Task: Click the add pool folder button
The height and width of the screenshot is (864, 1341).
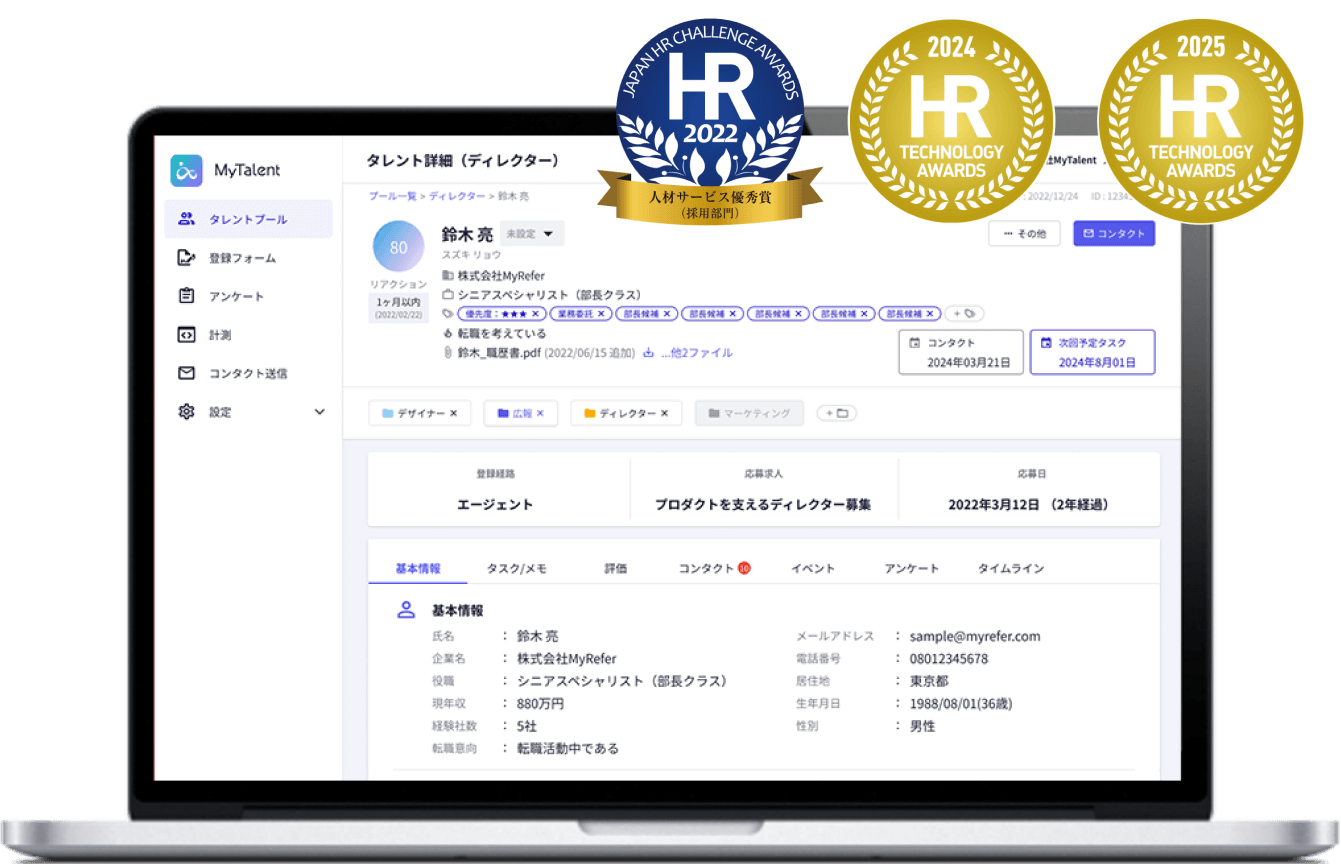Action: click(836, 413)
